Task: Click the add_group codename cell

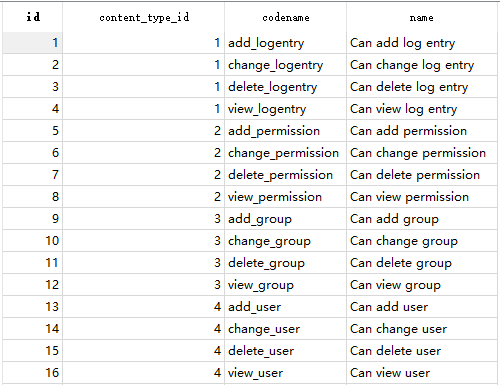Action: (x=286, y=219)
